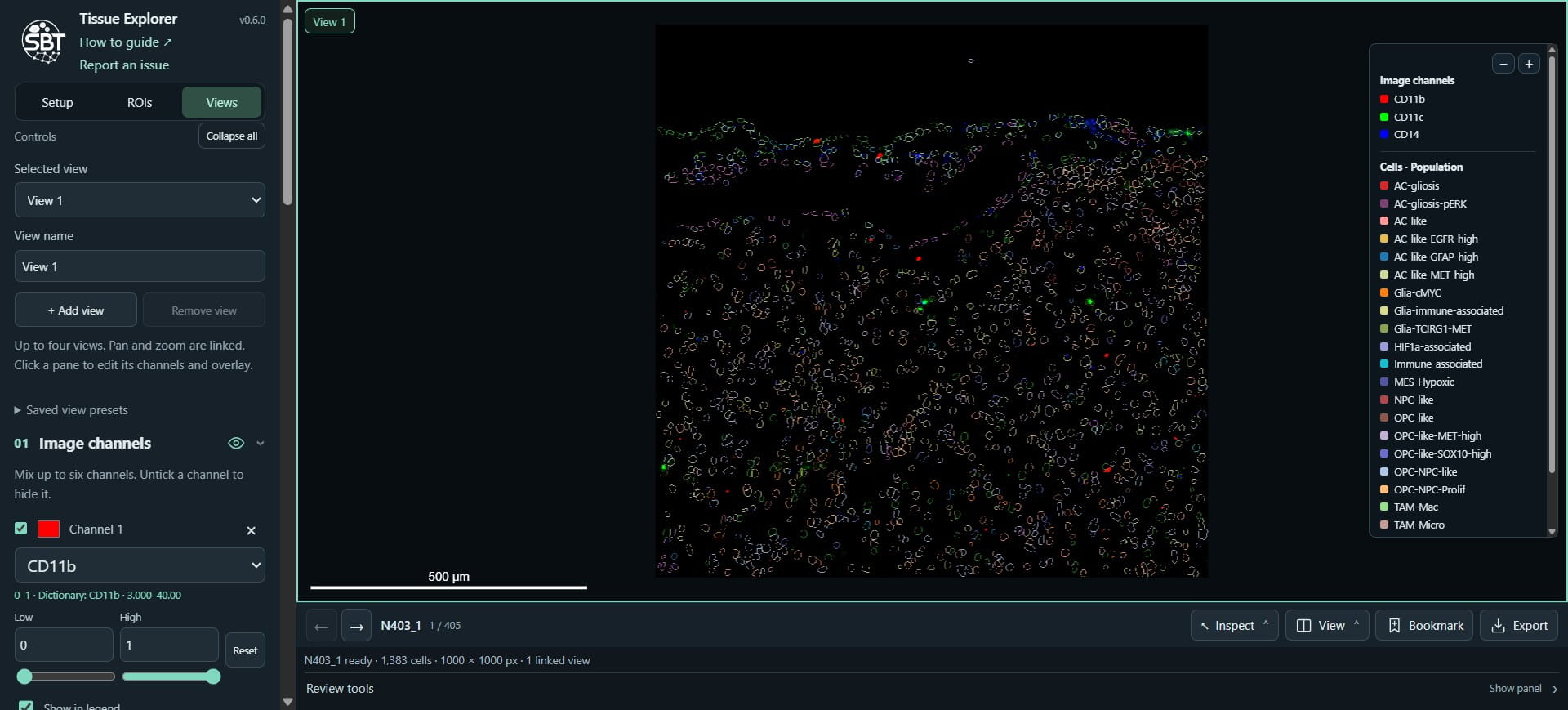Open the Report an issue link
The width and height of the screenshot is (1568, 710).
[x=124, y=65]
